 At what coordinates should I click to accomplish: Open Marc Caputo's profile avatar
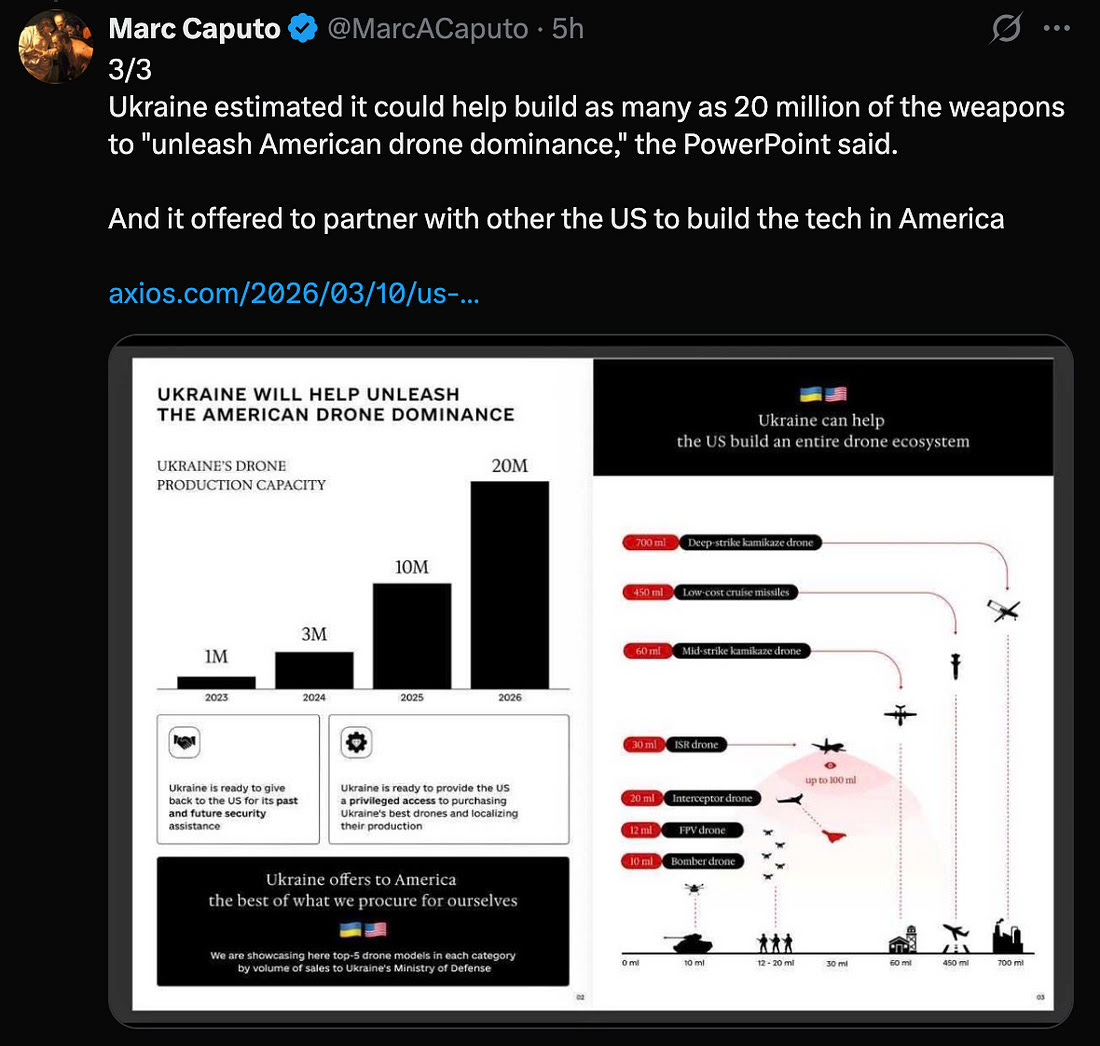coord(55,47)
